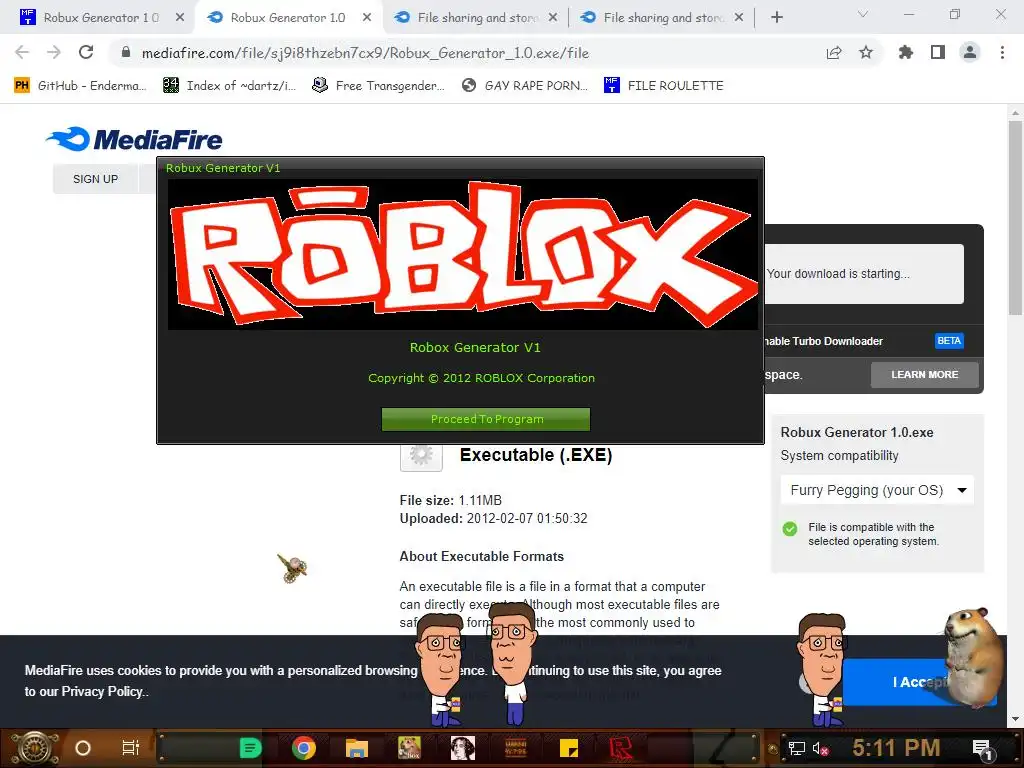Screen dimensions: 1024x768
Task: Open the red Roblox taskbar icon
Action: click(x=620, y=748)
